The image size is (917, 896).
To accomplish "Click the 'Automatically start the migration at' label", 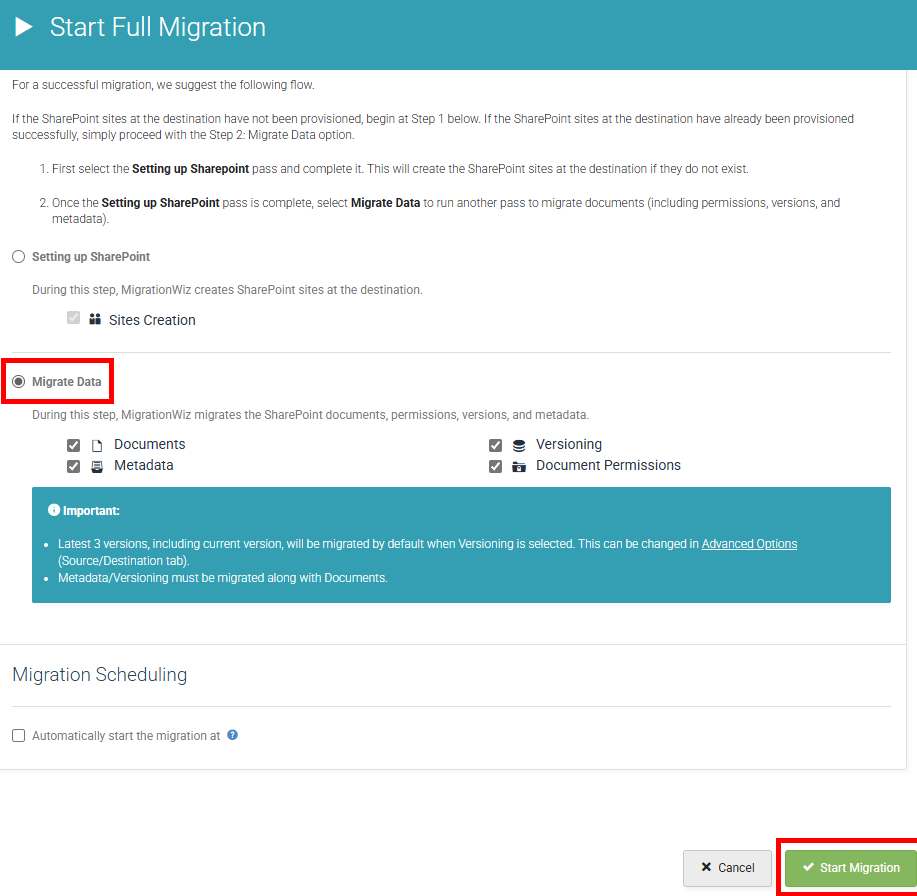I will point(126,736).
